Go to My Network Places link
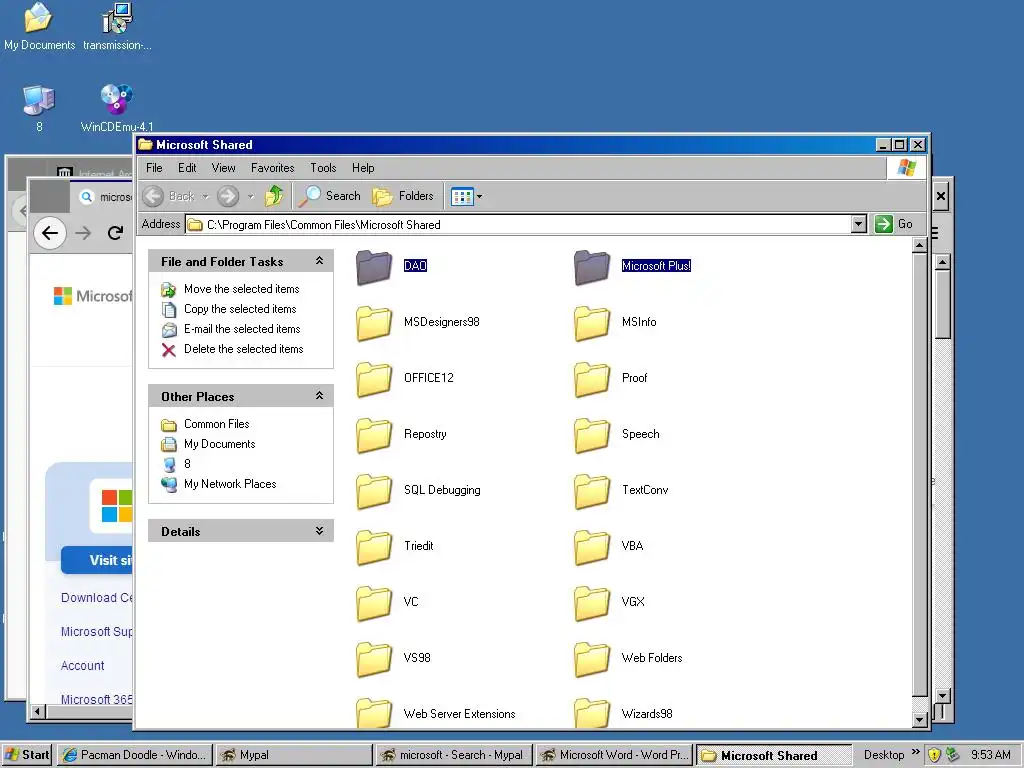 pos(230,484)
